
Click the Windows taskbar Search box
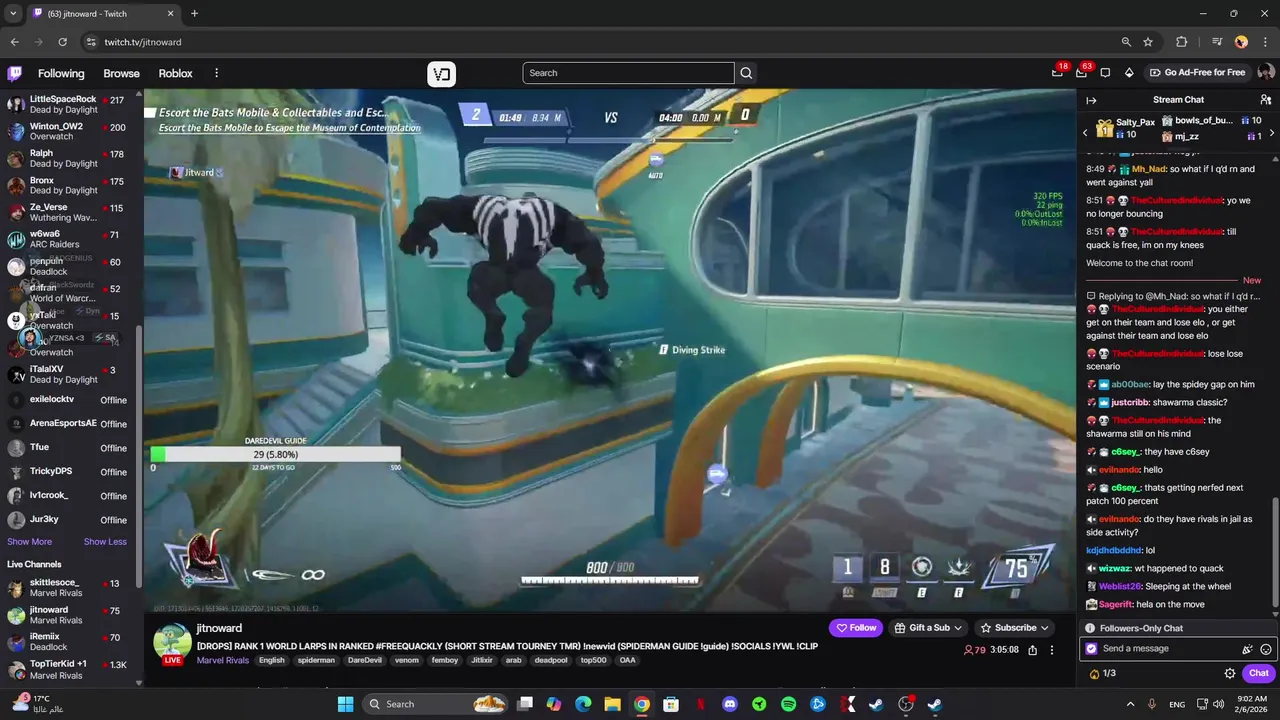pos(434,704)
